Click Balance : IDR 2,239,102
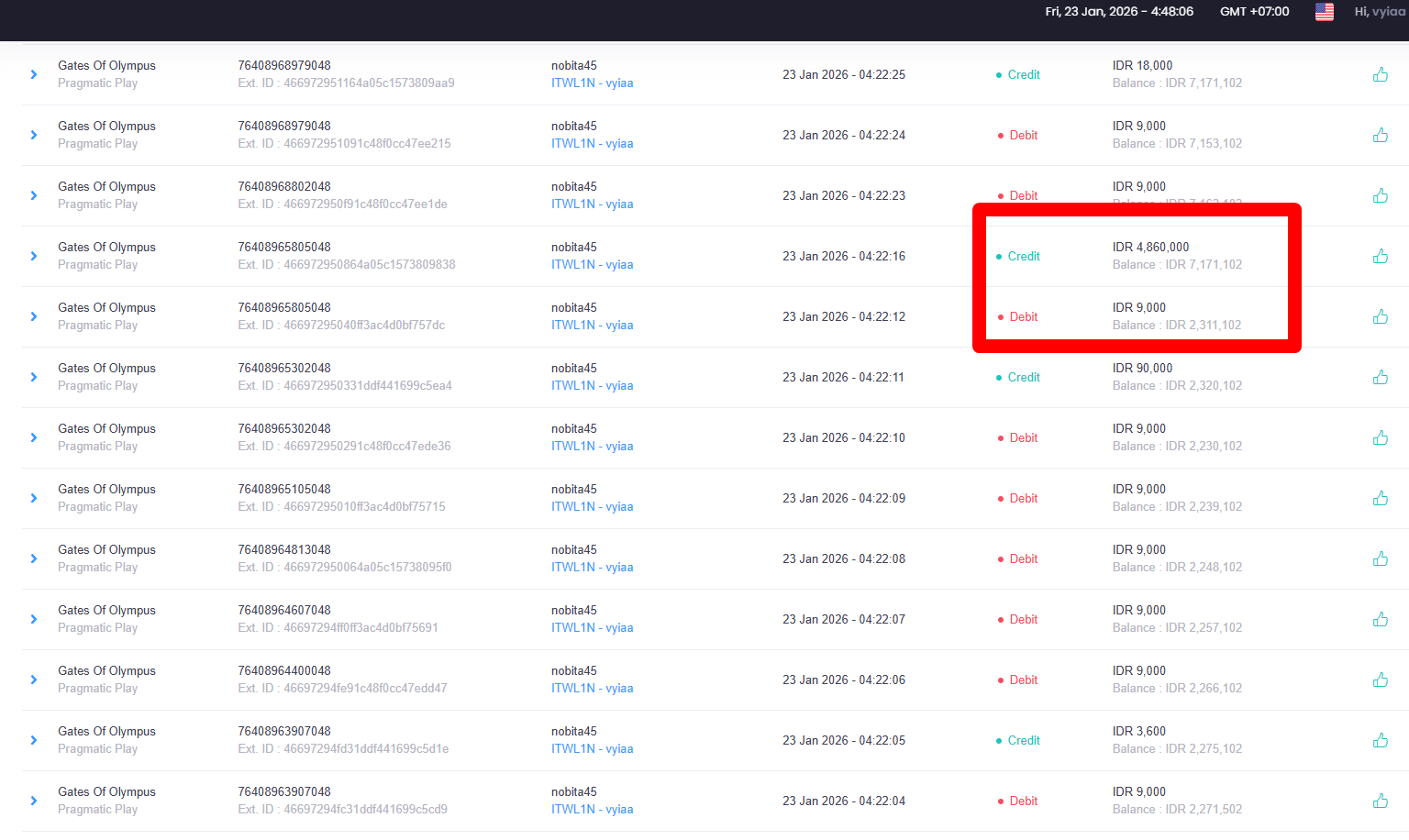Screen dimensions: 1409x840 pos(1177,506)
